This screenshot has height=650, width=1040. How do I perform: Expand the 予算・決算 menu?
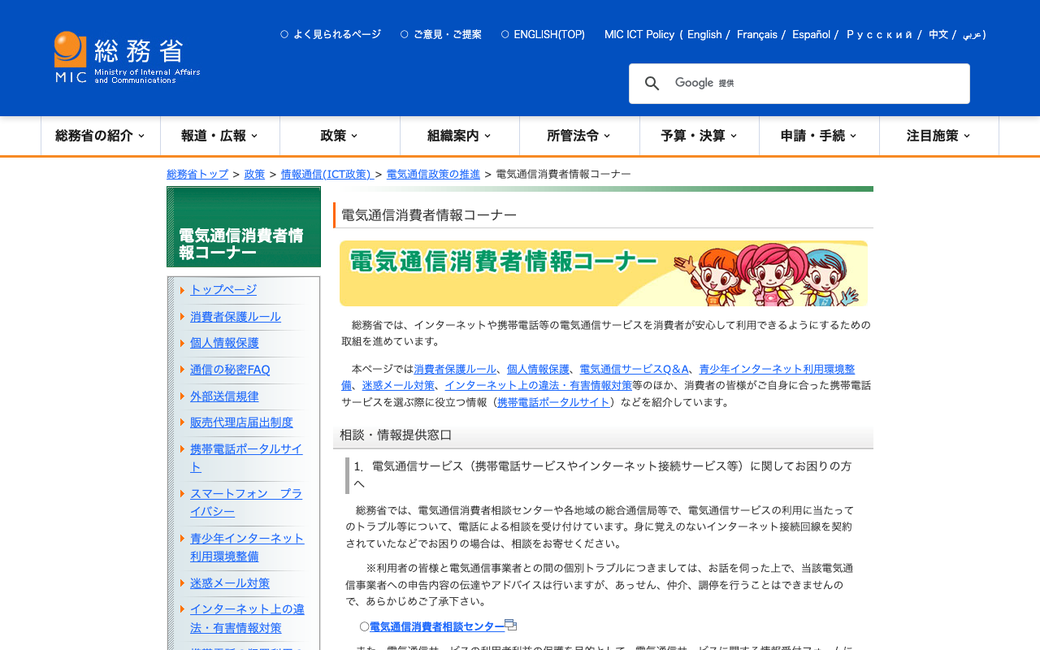[699, 136]
